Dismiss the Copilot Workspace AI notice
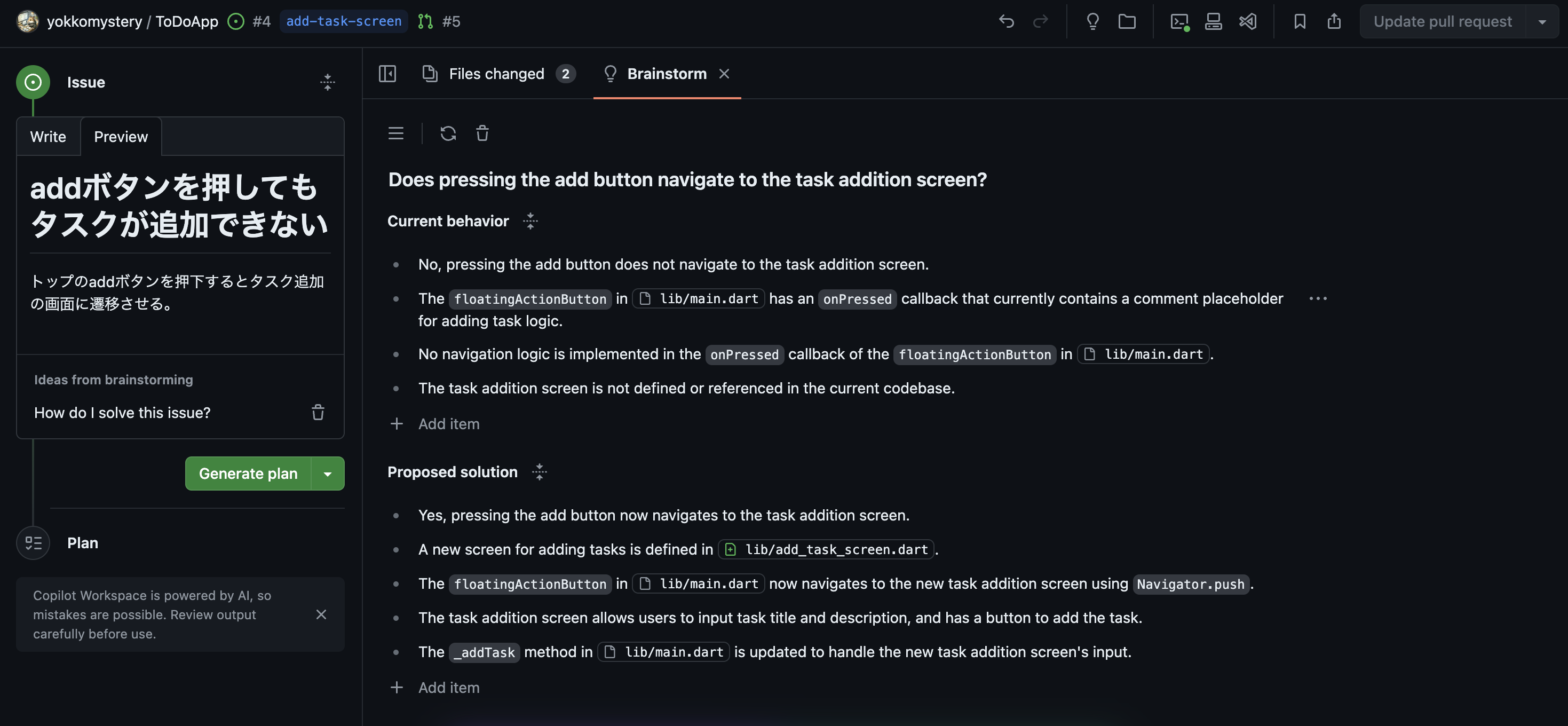The width and height of the screenshot is (1568, 726). point(321,614)
